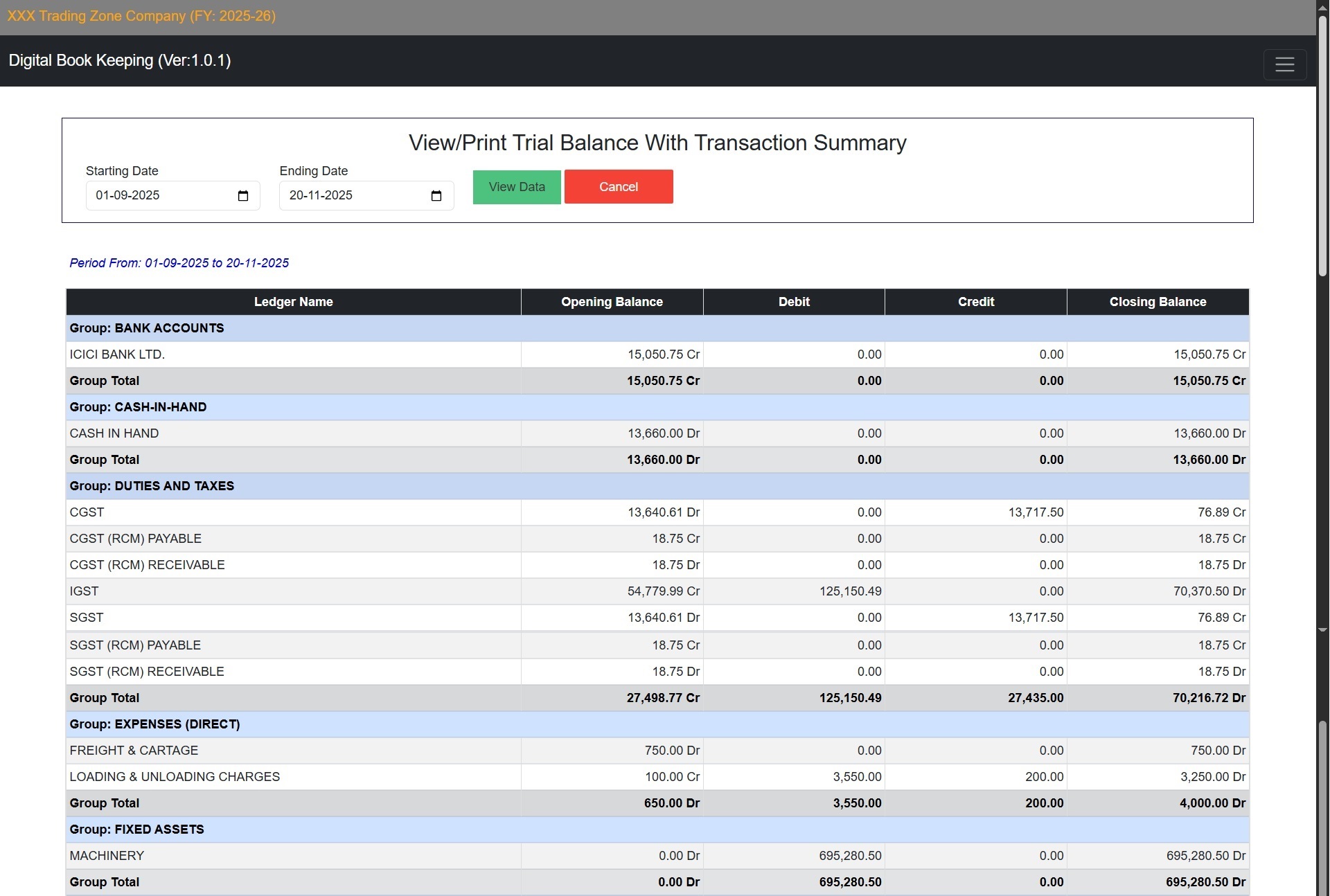Click XXX Trading Zone Company title text
1330x896 pixels.
click(x=141, y=16)
